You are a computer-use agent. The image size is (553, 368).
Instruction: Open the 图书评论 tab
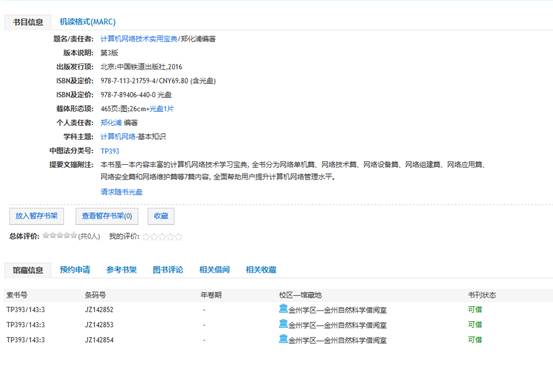pos(168,270)
